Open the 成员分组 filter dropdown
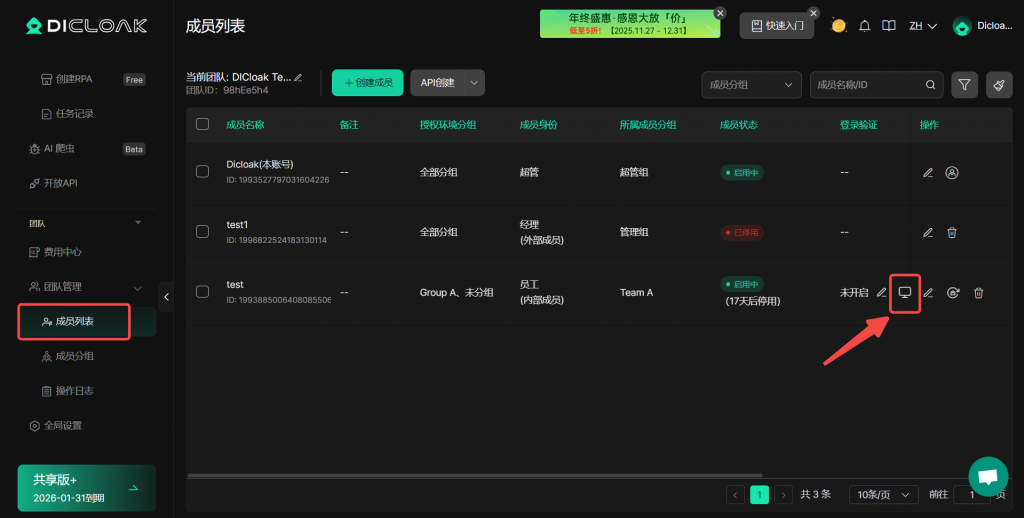This screenshot has width=1024, height=518. point(751,85)
